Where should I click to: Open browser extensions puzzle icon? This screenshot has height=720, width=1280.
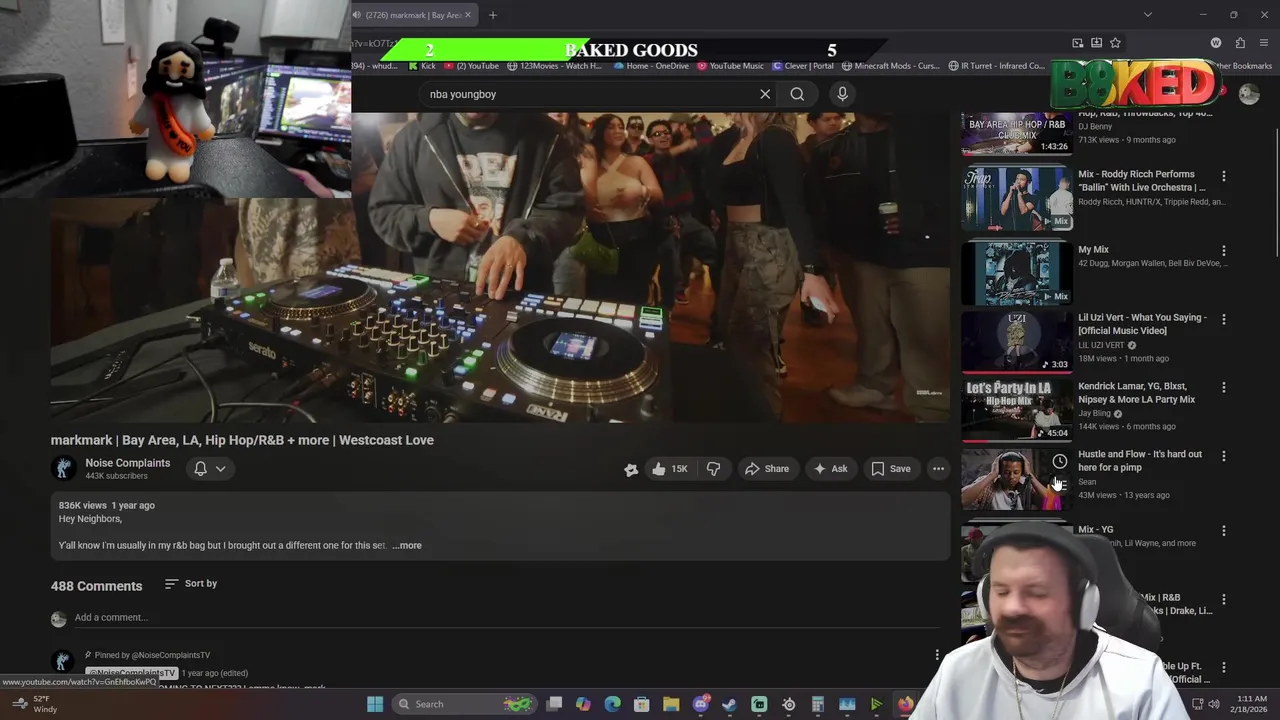tap(1240, 43)
